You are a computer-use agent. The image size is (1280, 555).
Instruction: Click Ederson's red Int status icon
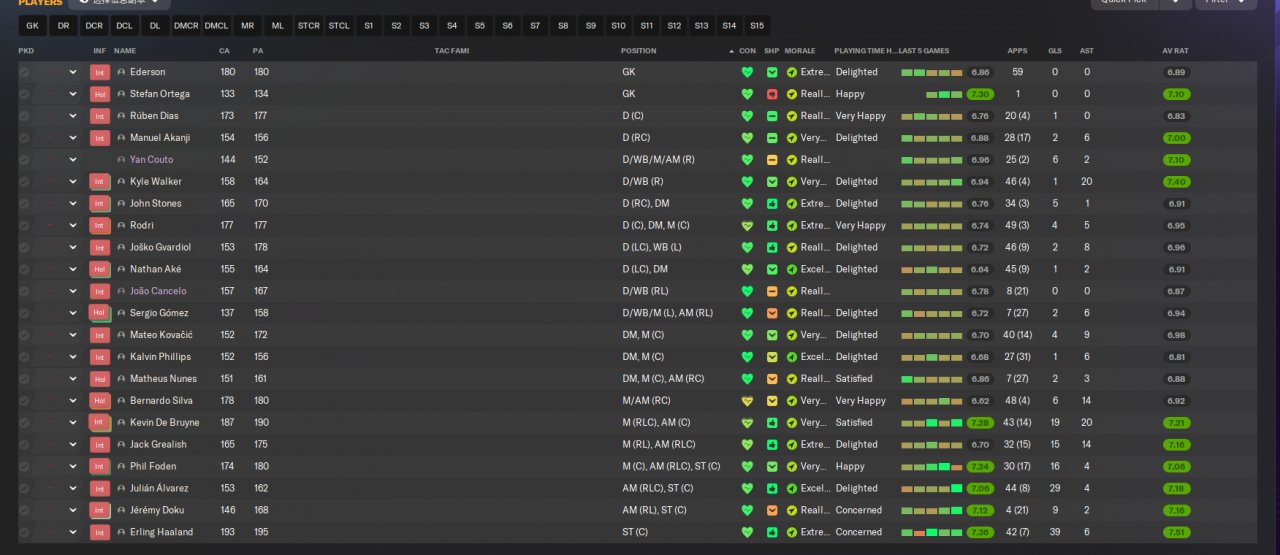click(99, 72)
